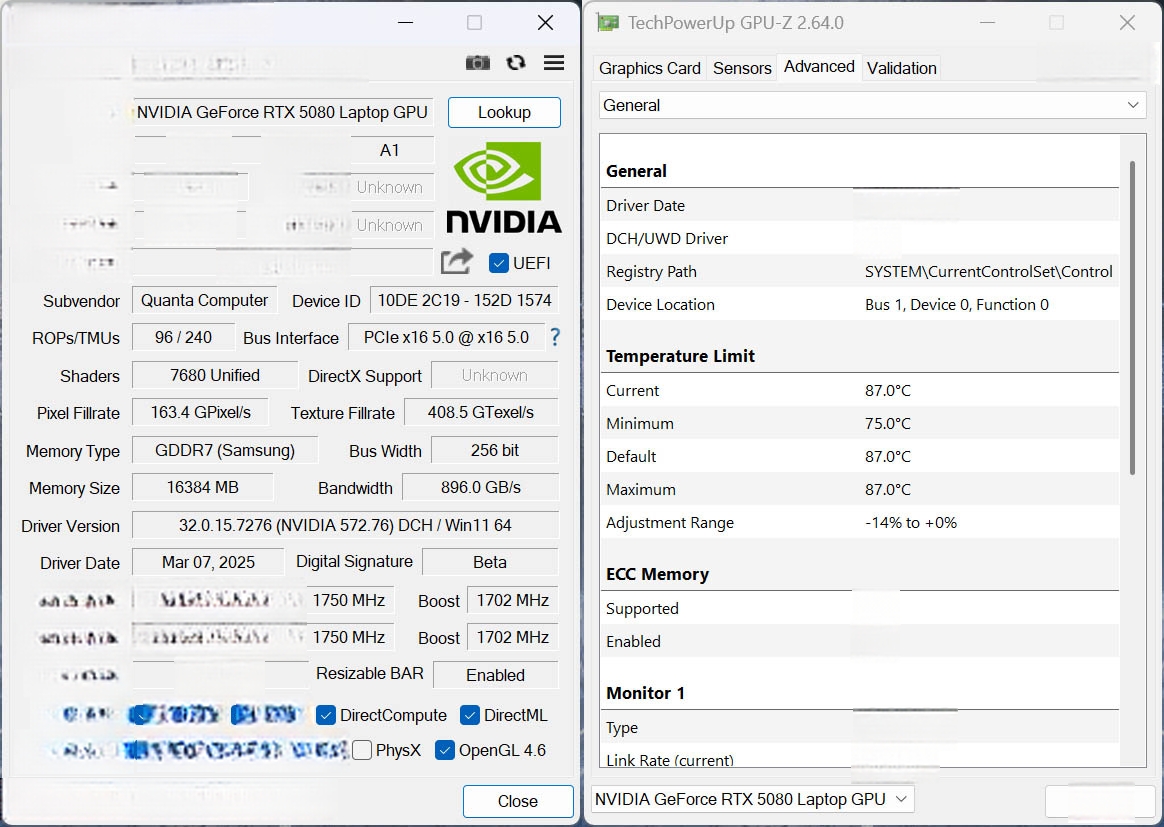Click the Registry Path row
Image resolution: width=1164 pixels, height=827 pixels.
(x=860, y=271)
